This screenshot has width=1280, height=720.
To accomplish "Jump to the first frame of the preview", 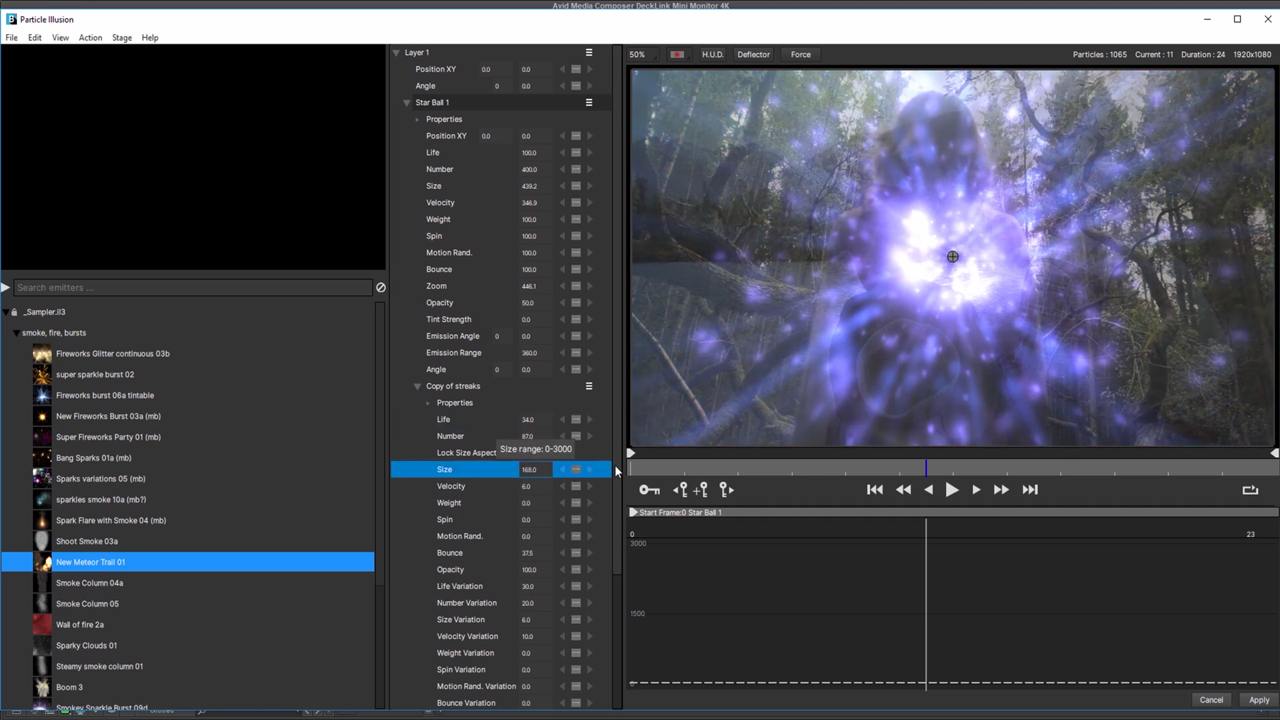I will click(x=874, y=490).
